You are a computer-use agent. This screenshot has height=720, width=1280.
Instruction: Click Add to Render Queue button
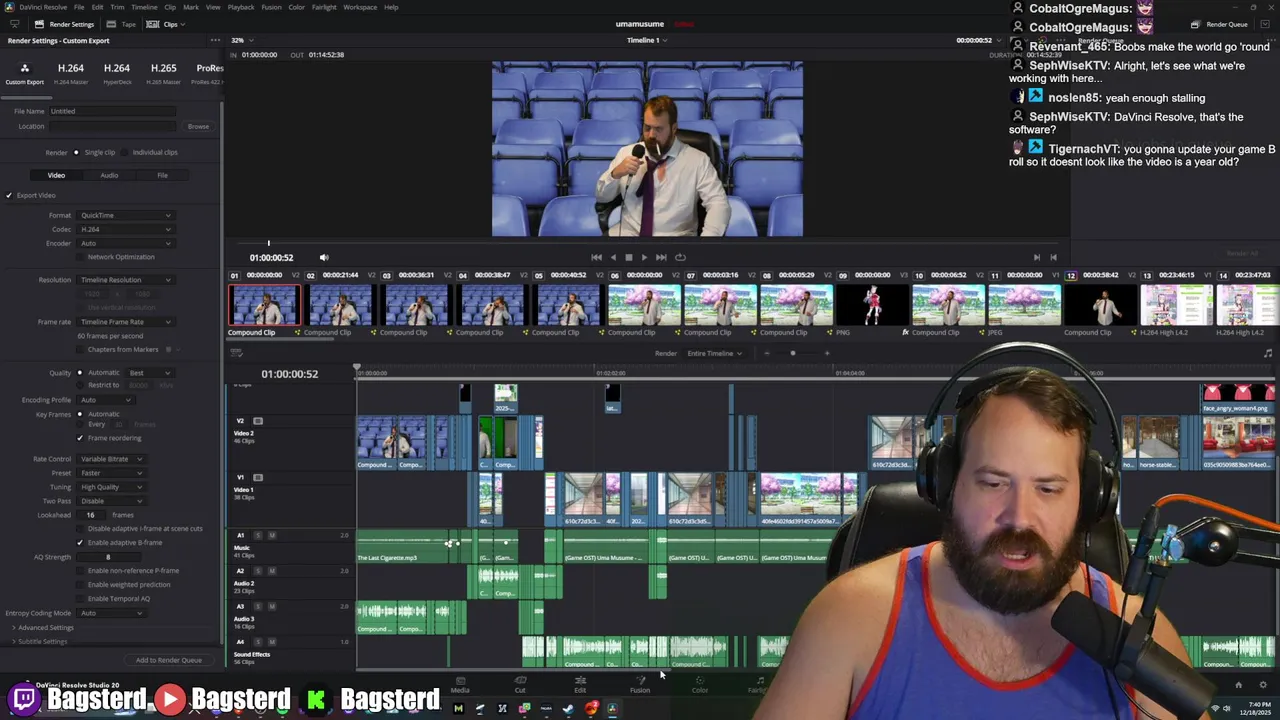[x=168, y=660]
